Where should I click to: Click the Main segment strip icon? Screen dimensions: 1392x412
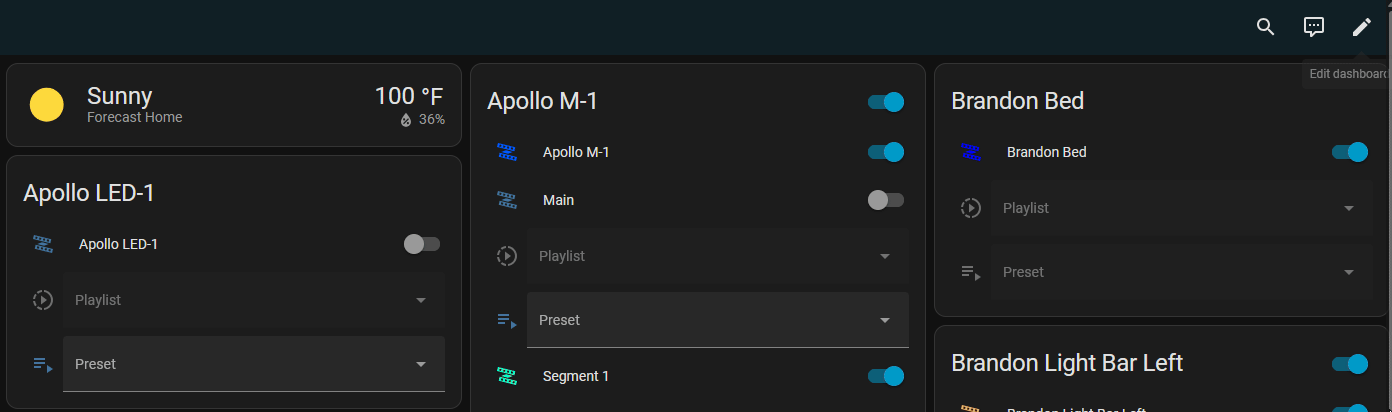507,200
